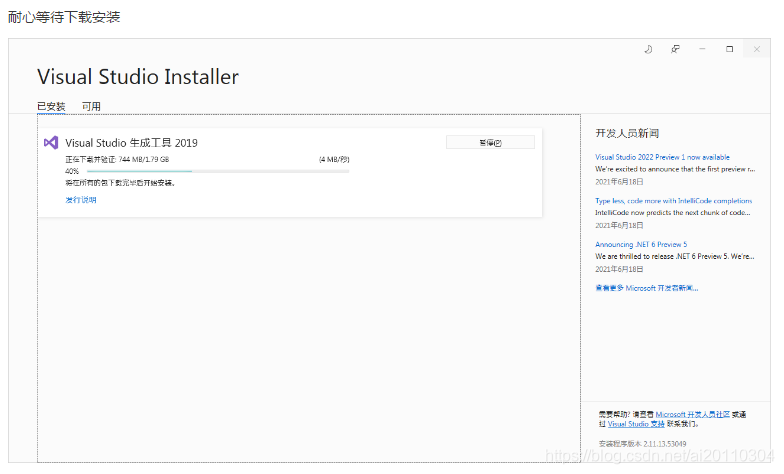
Task: Click 'We are thrilled to release' news summary
Action: [674, 256]
